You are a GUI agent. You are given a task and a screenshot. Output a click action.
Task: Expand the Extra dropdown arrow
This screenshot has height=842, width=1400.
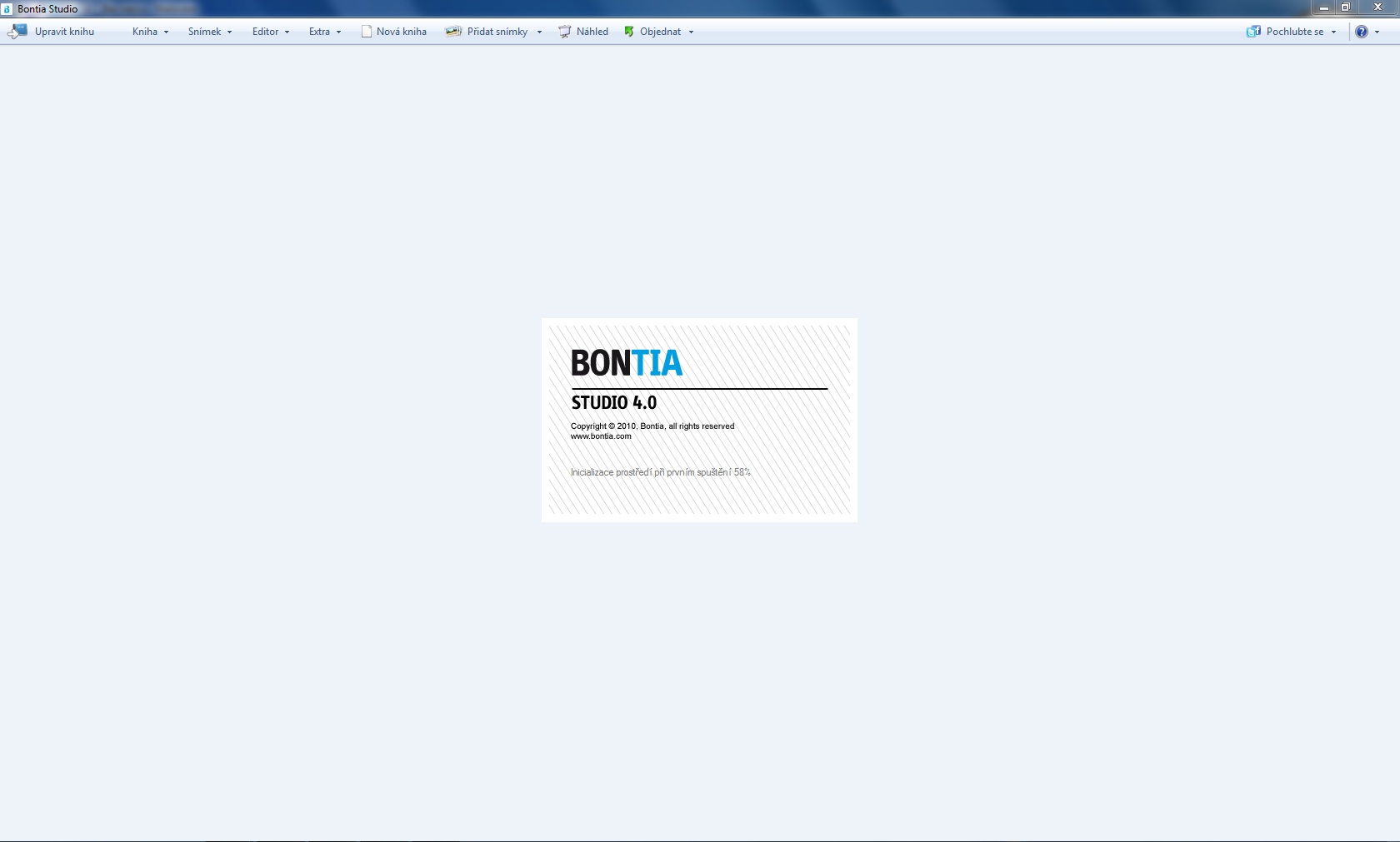click(339, 32)
